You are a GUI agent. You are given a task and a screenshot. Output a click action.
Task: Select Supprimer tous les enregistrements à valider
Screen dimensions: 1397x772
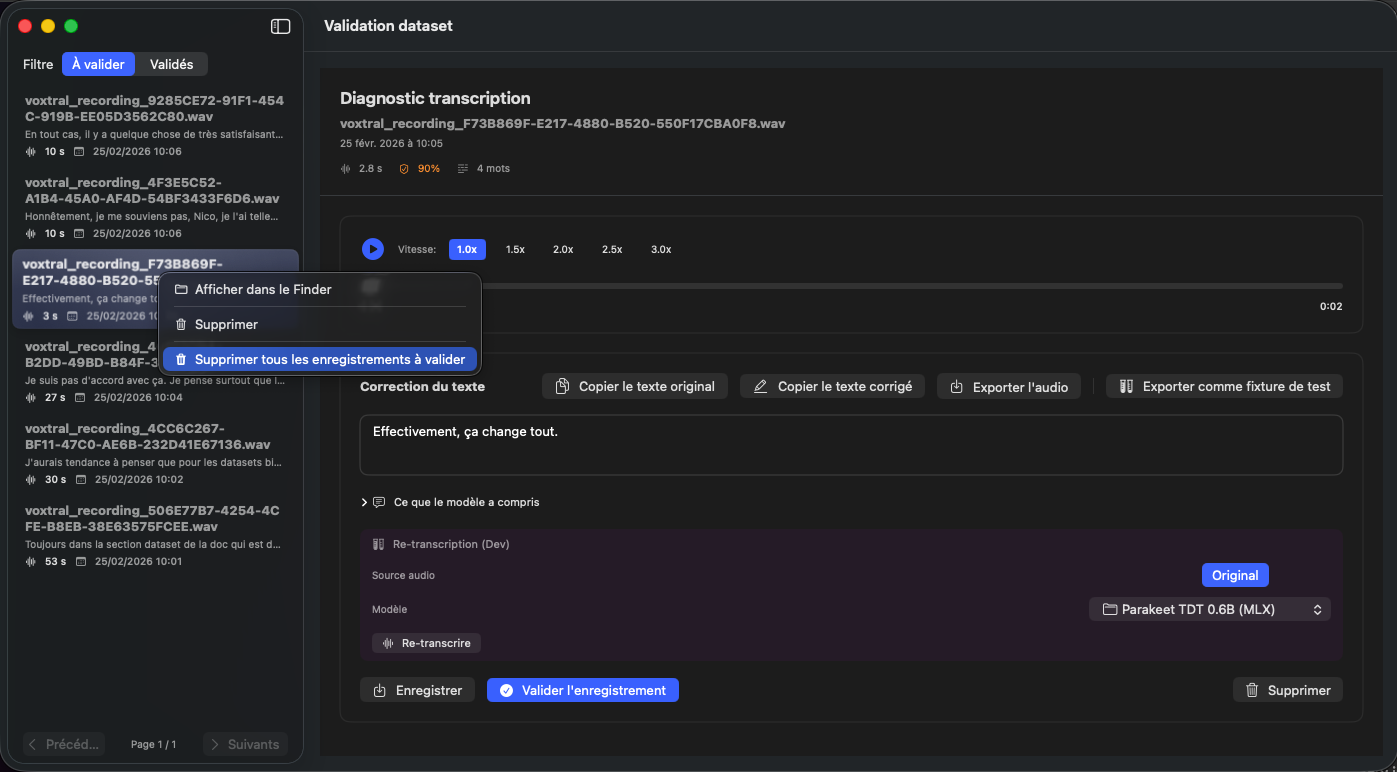click(x=320, y=359)
